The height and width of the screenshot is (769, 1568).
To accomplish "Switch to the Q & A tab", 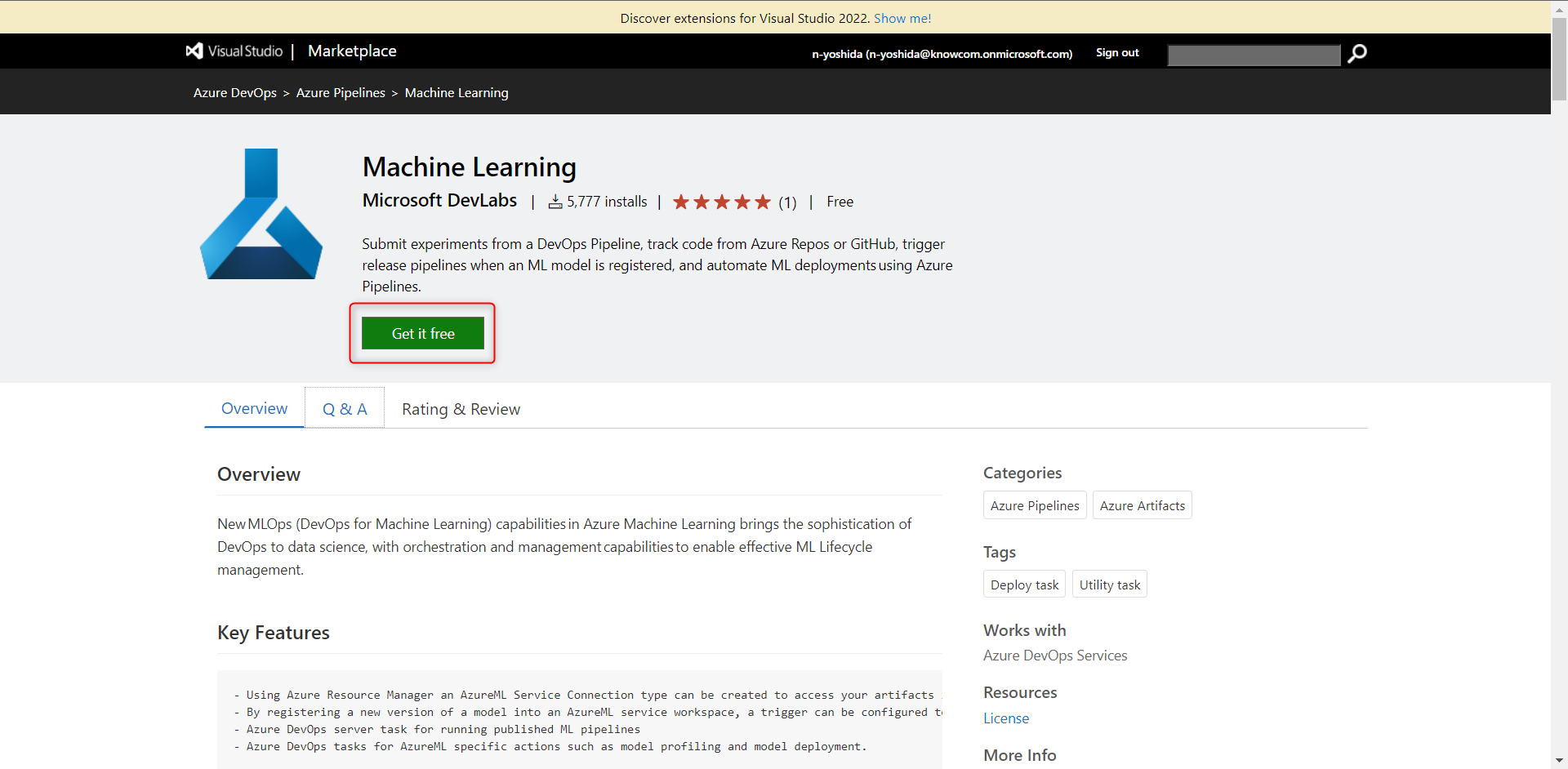I will [x=345, y=408].
